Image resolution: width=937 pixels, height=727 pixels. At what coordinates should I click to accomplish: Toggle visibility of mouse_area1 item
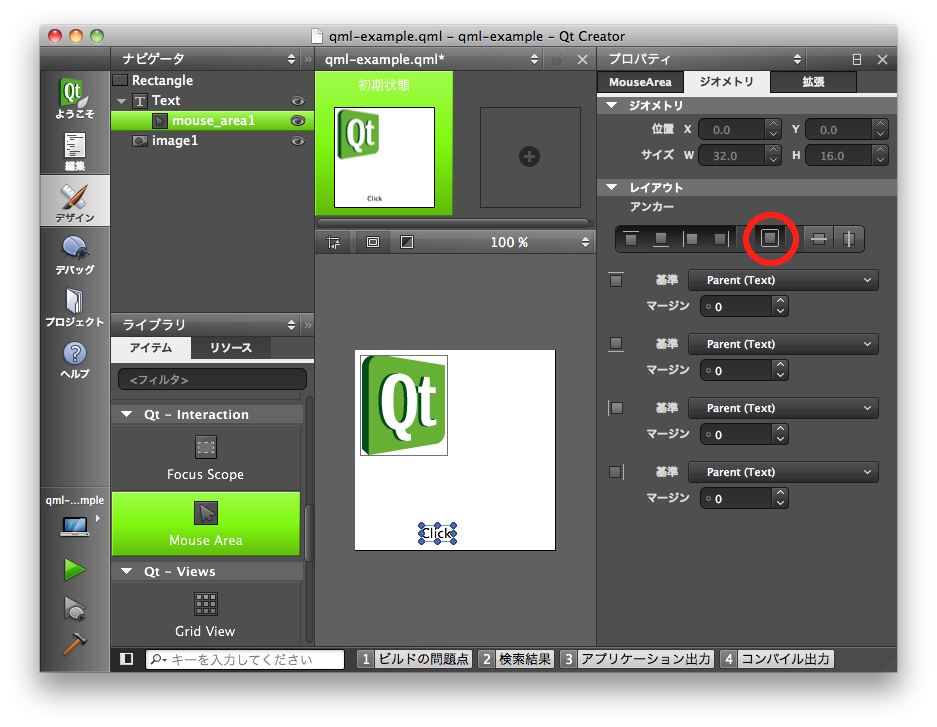(297, 121)
